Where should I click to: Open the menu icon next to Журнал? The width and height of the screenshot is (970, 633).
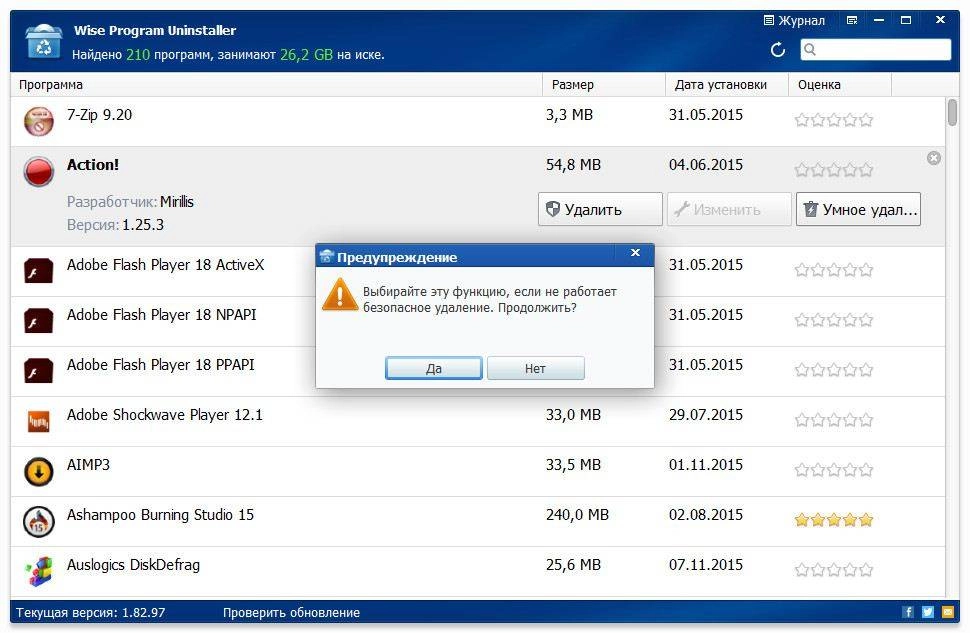pos(852,20)
